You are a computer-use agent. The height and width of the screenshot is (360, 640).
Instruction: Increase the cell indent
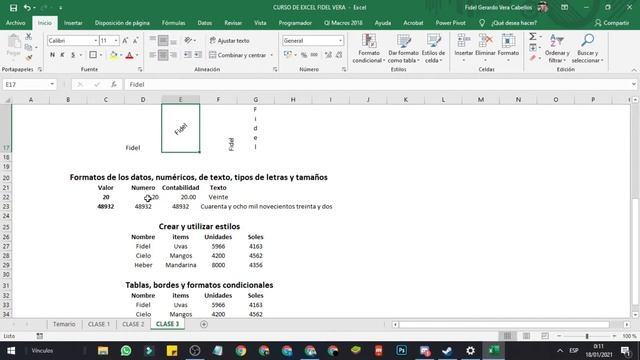click(x=198, y=55)
